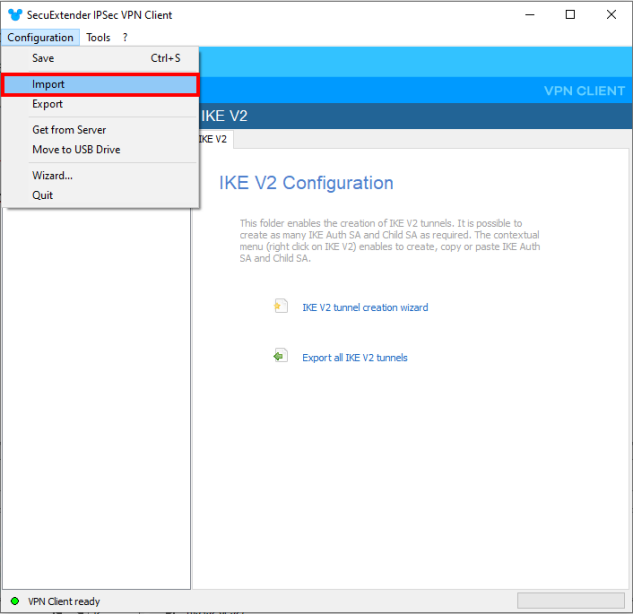Choose Get from Server option

coord(68,130)
